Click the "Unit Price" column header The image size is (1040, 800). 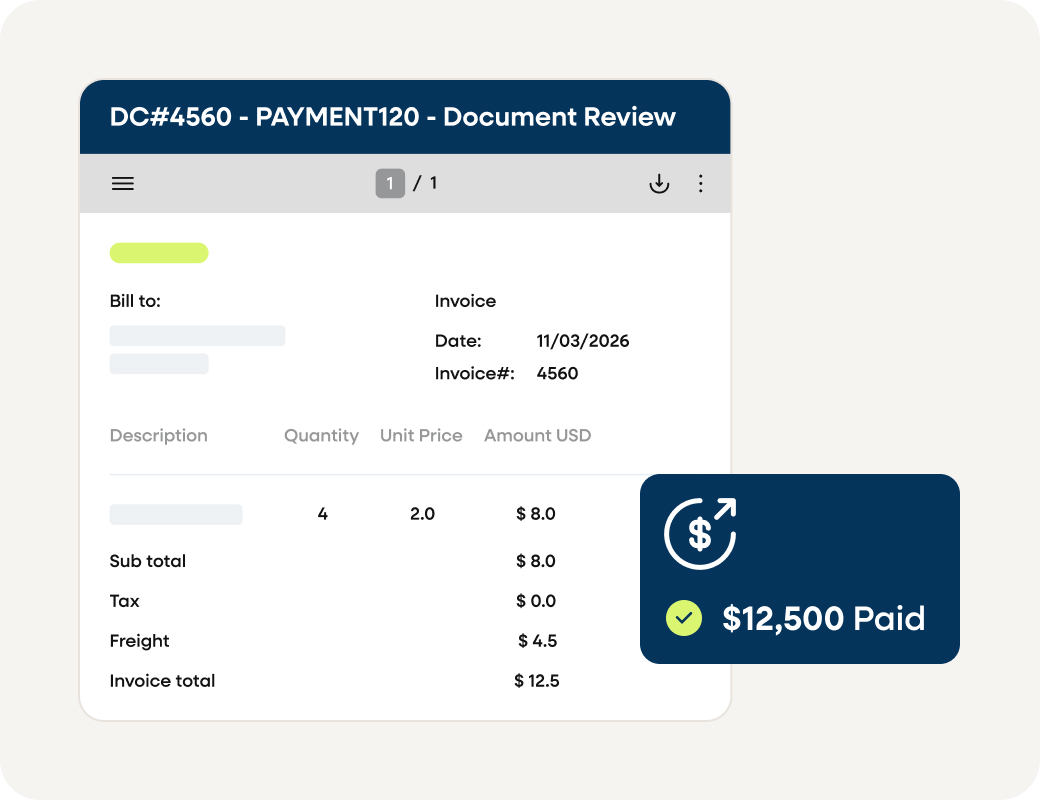coord(421,436)
